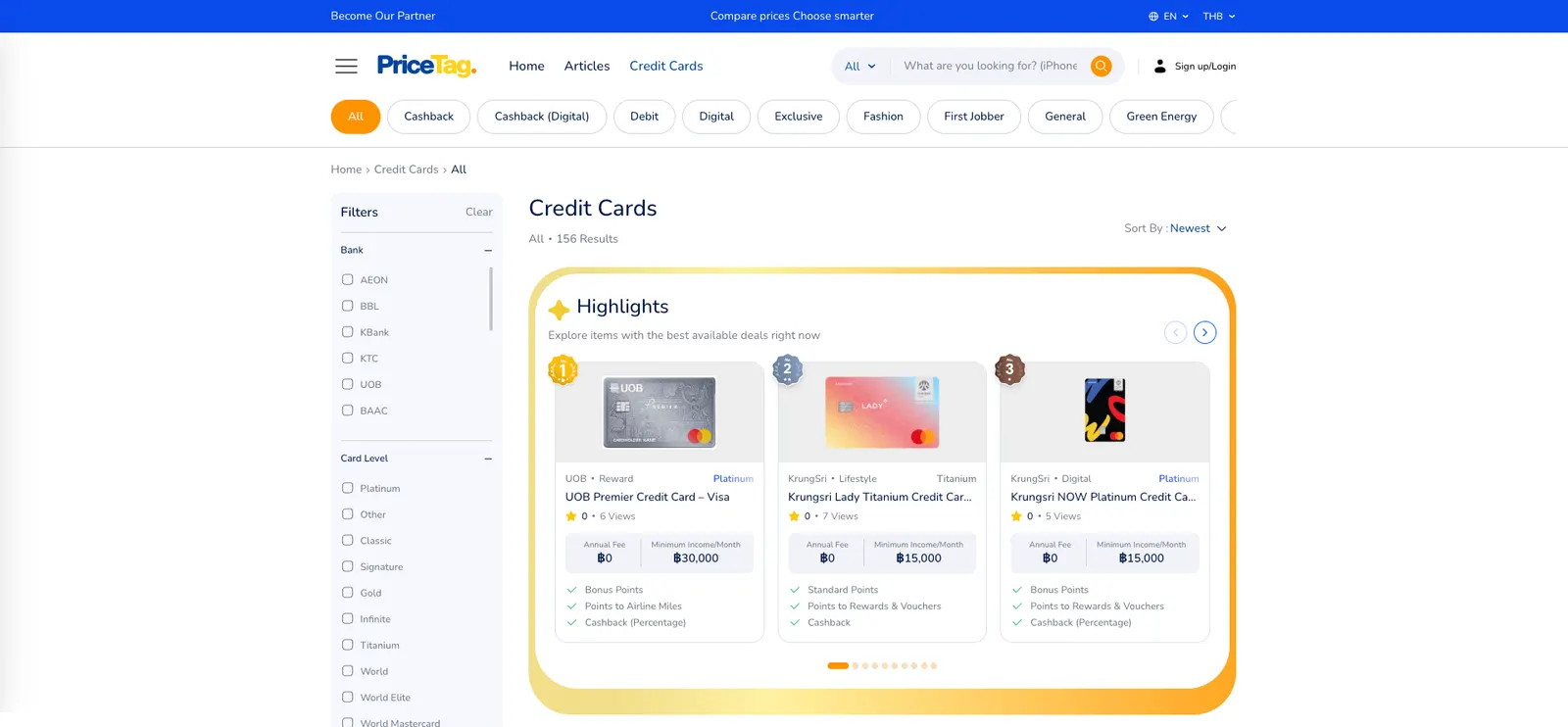Click the UOB Premier card image
The height and width of the screenshot is (727, 1568).
pyautogui.click(x=660, y=412)
